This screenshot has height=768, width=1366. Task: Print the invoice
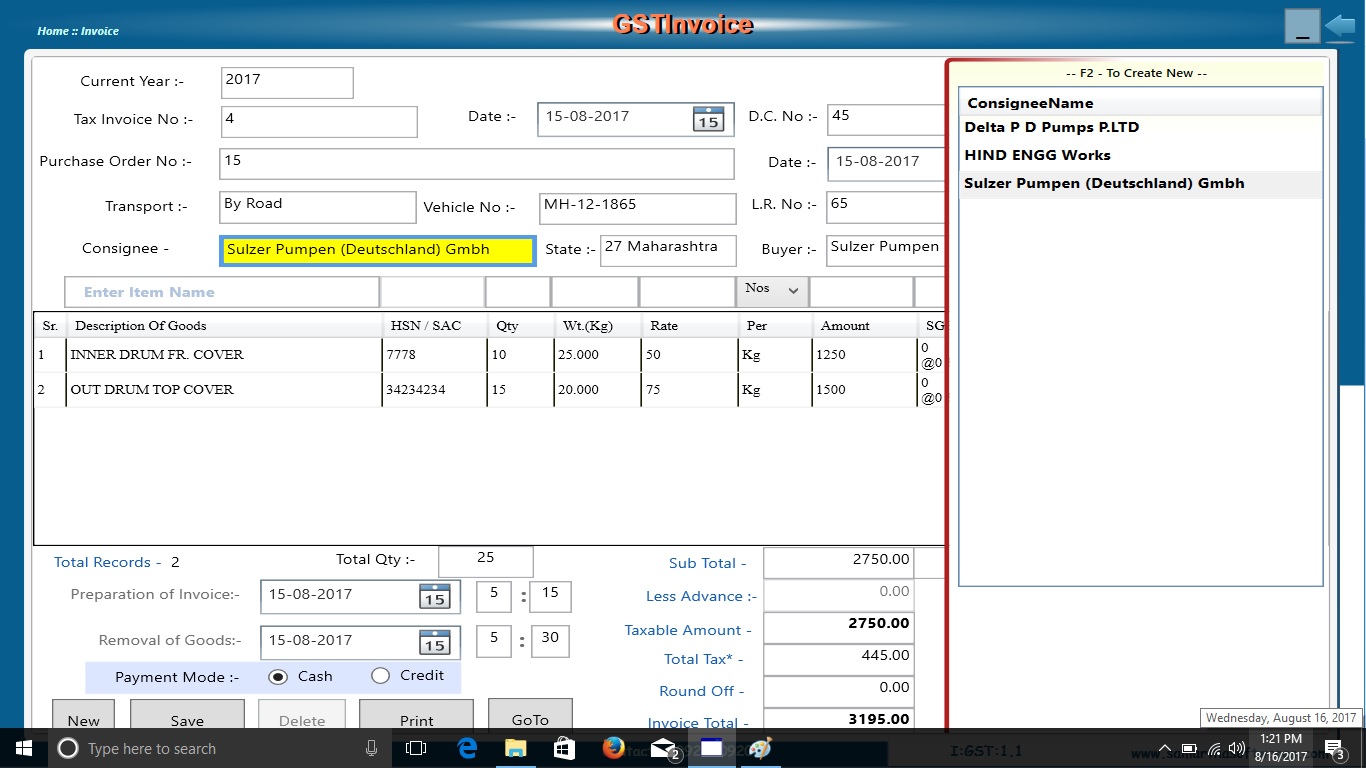tap(416, 716)
